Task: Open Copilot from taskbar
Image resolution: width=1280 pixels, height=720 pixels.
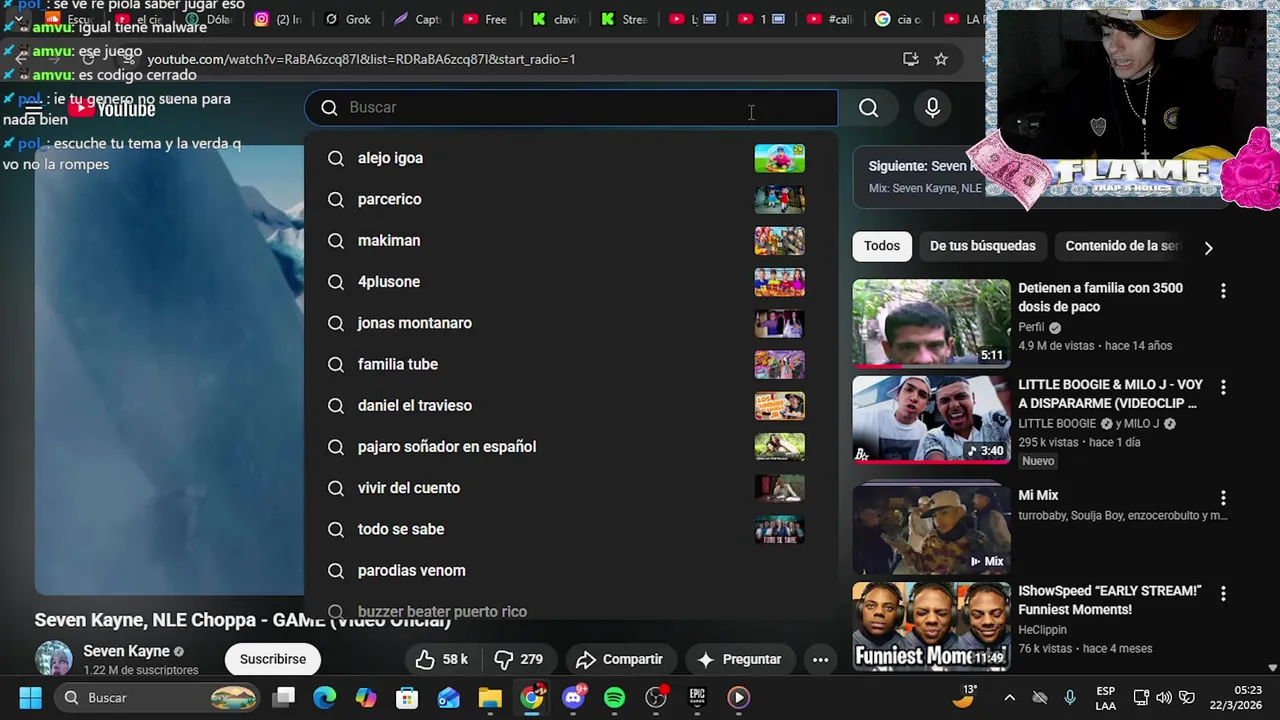Action: point(366,697)
